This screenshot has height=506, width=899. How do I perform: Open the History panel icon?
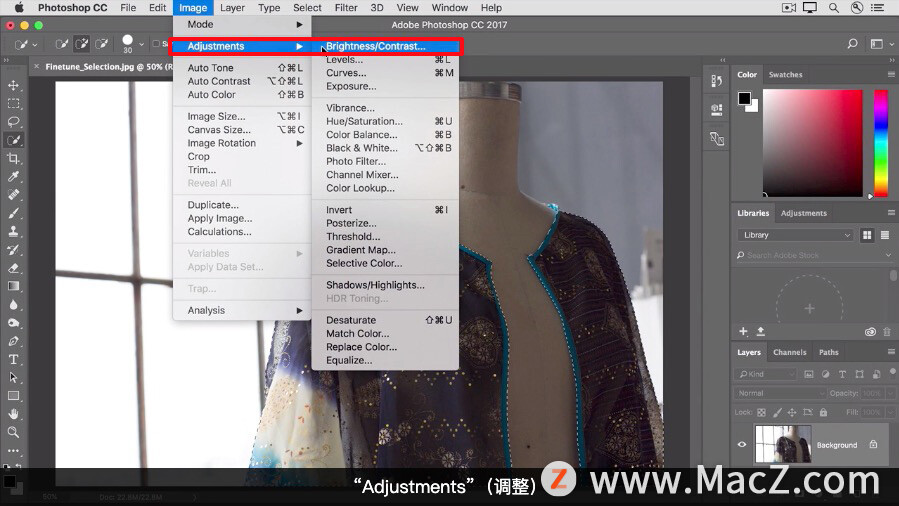(x=717, y=81)
